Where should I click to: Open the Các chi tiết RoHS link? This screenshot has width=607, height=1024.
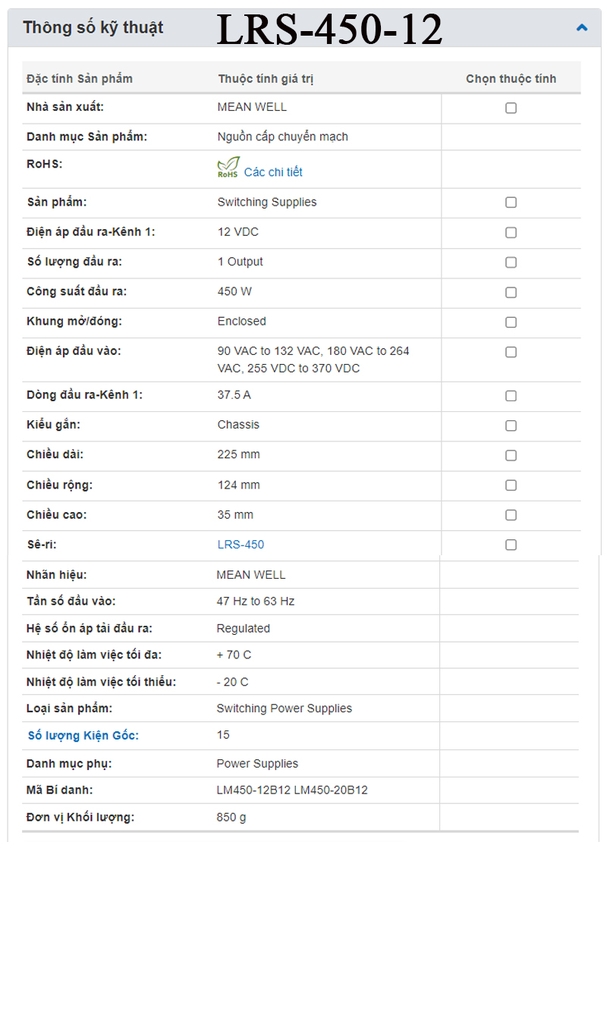[x=273, y=172]
